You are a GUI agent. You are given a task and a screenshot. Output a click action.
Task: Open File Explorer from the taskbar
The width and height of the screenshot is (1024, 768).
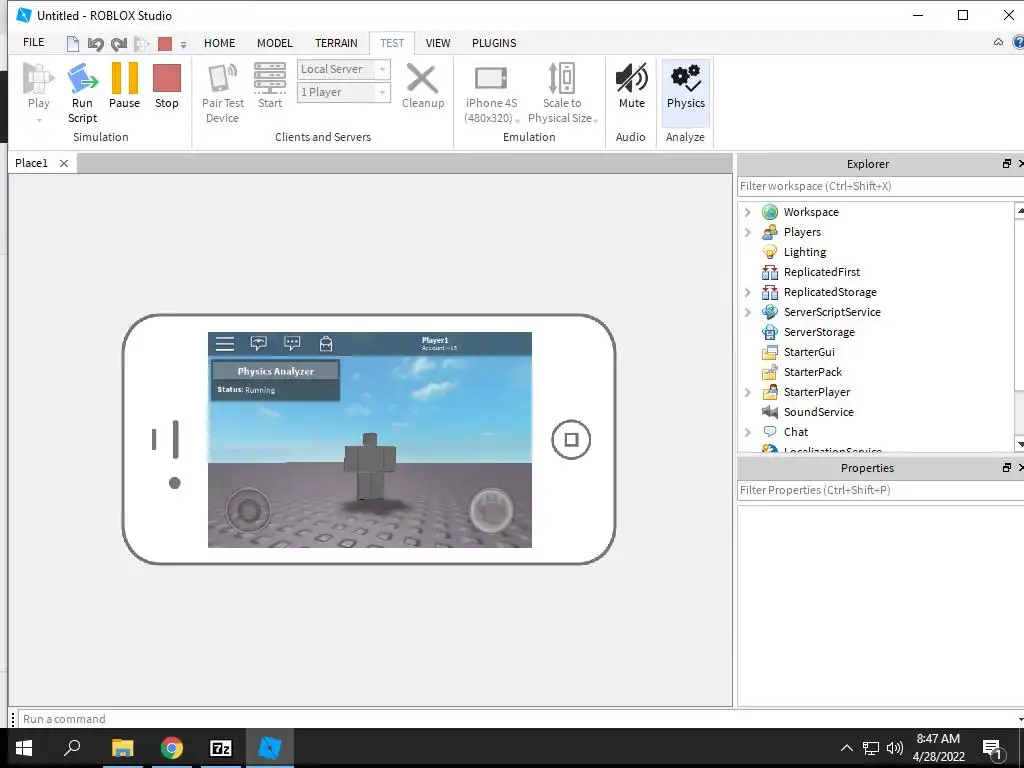[x=122, y=748]
